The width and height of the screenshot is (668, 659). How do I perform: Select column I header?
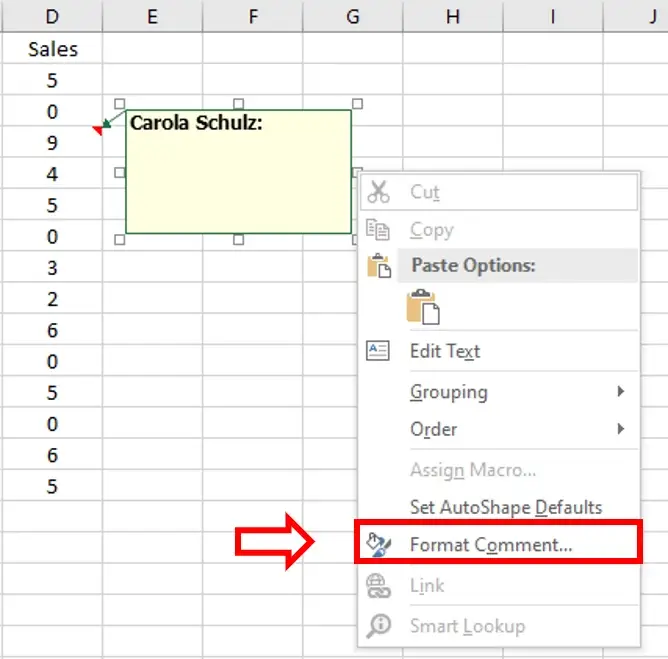pos(552,15)
